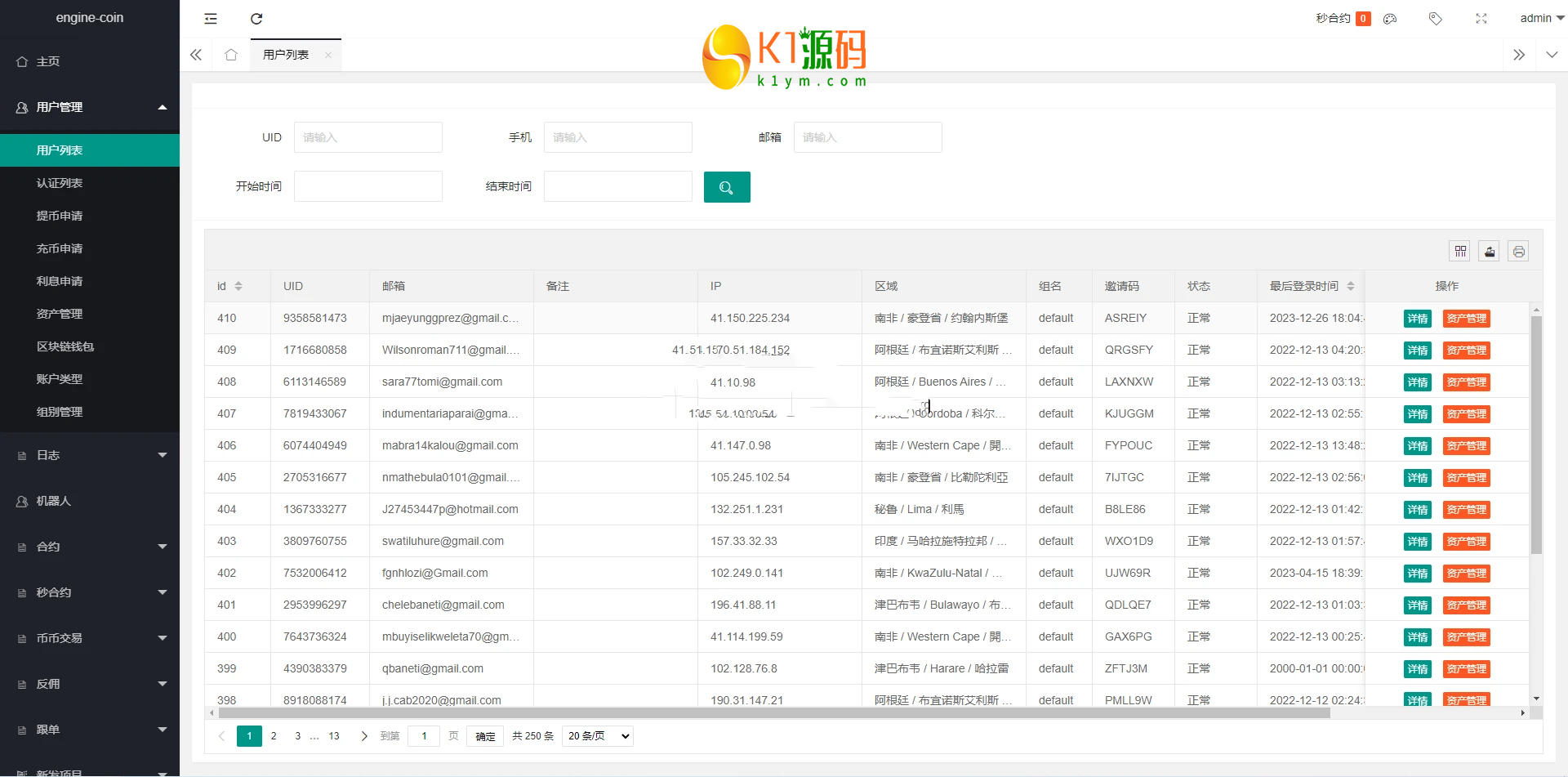This screenshot has height=777, width=1568.
Task: Select 认证列表 in the sidebar
Action: (x=60, y=183)
